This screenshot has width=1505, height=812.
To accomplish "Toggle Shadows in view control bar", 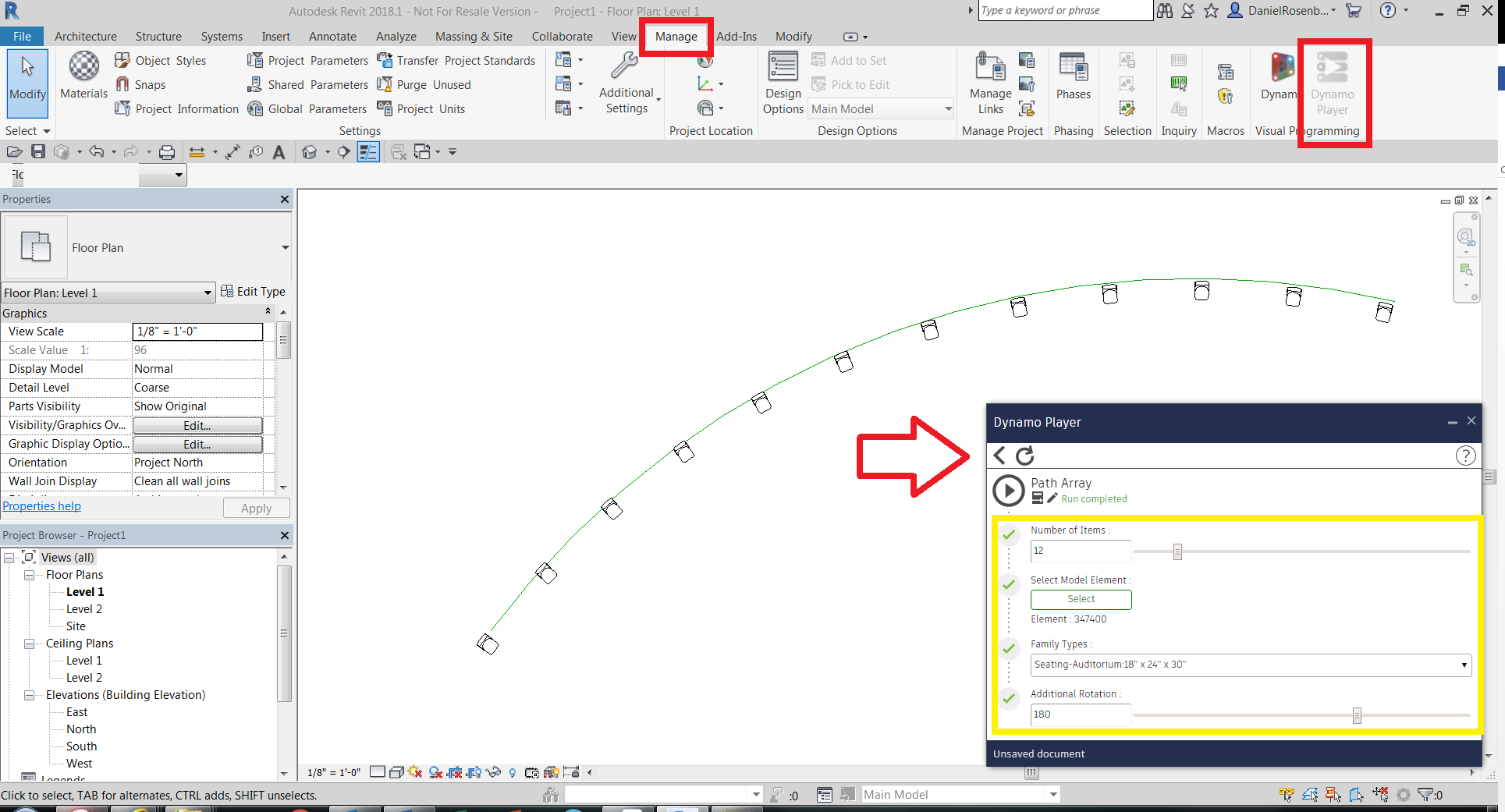I will click(x=435, y=772).
